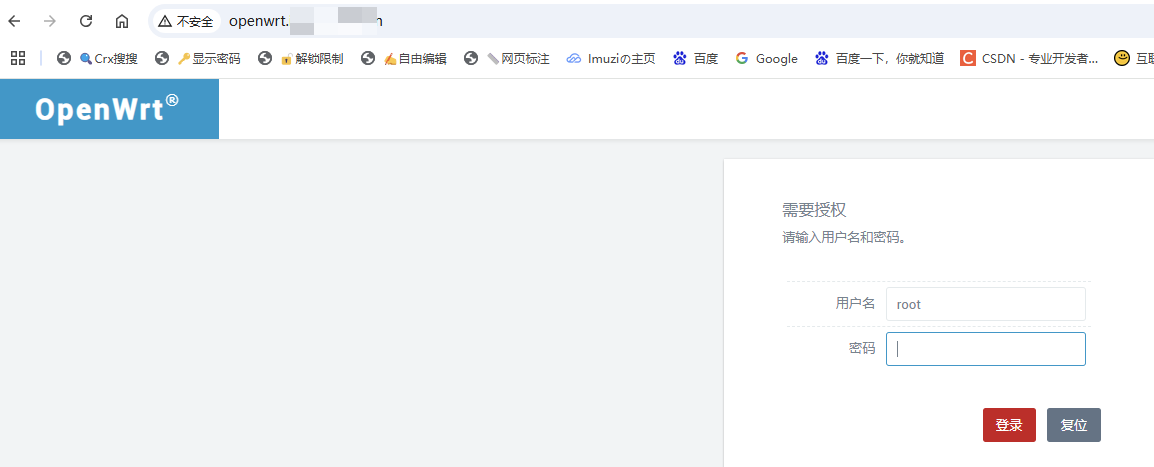
Task: Click the globe icon beside Crx搜搜
Action: click(x=64, y=59)
